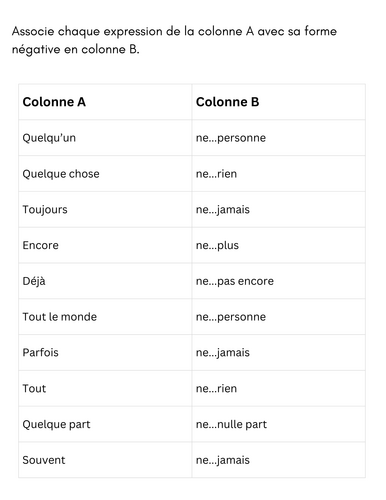Select the ne...nulle part cell

pyautogui.click(x=279, y=424)
